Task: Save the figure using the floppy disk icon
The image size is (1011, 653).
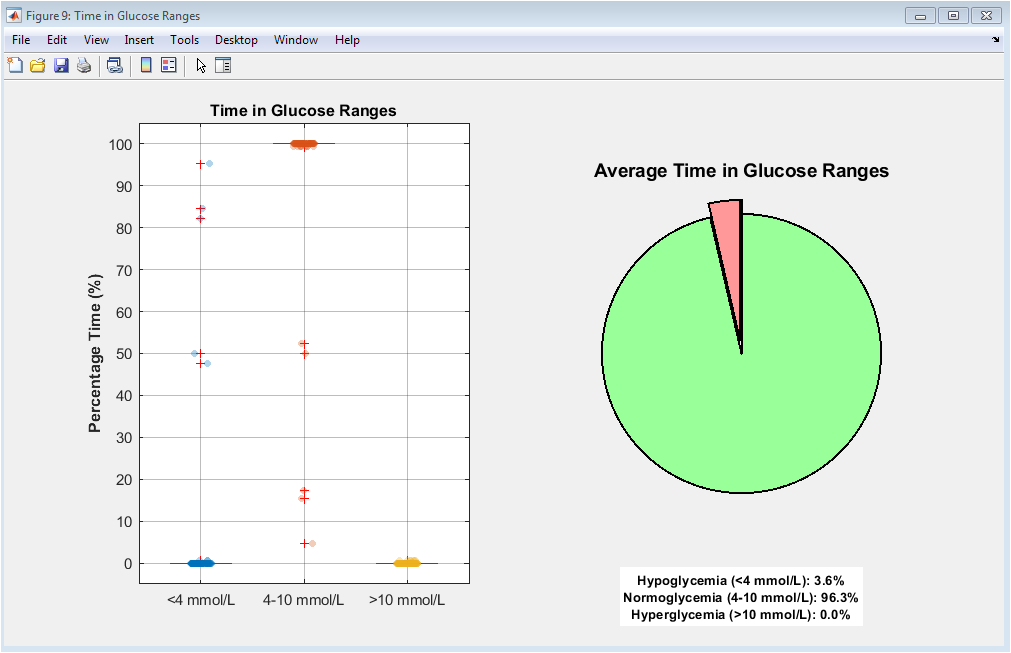Action: point(61,66)
